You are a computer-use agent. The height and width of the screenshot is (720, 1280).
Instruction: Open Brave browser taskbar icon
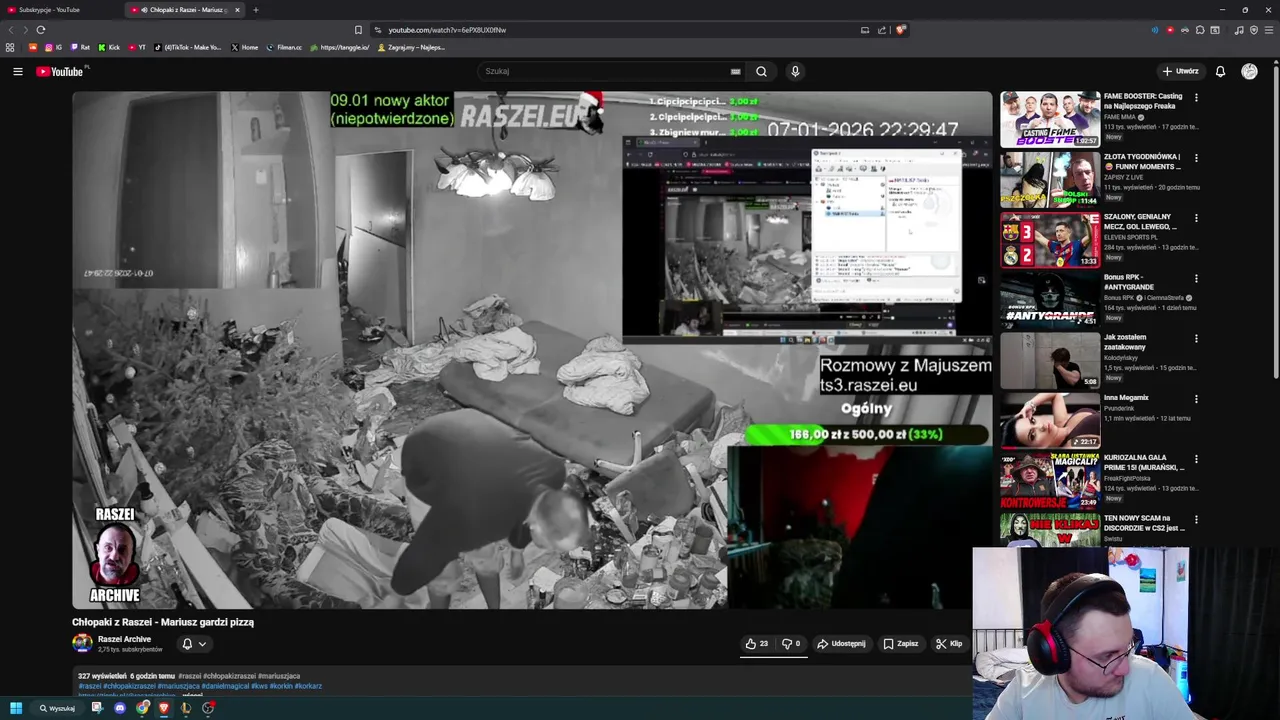[x=164, y=708]
